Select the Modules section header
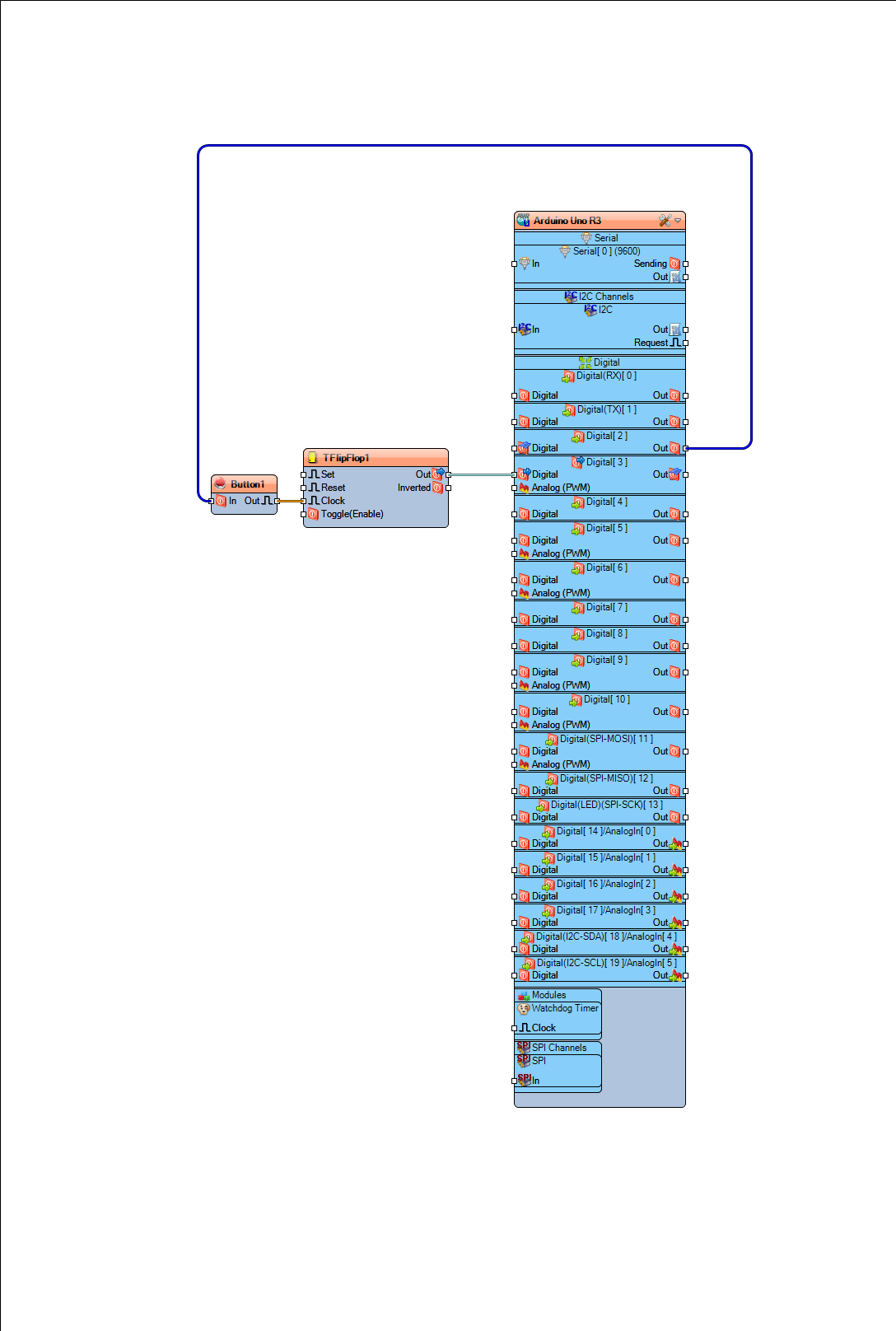 click(x=558, y=995)
